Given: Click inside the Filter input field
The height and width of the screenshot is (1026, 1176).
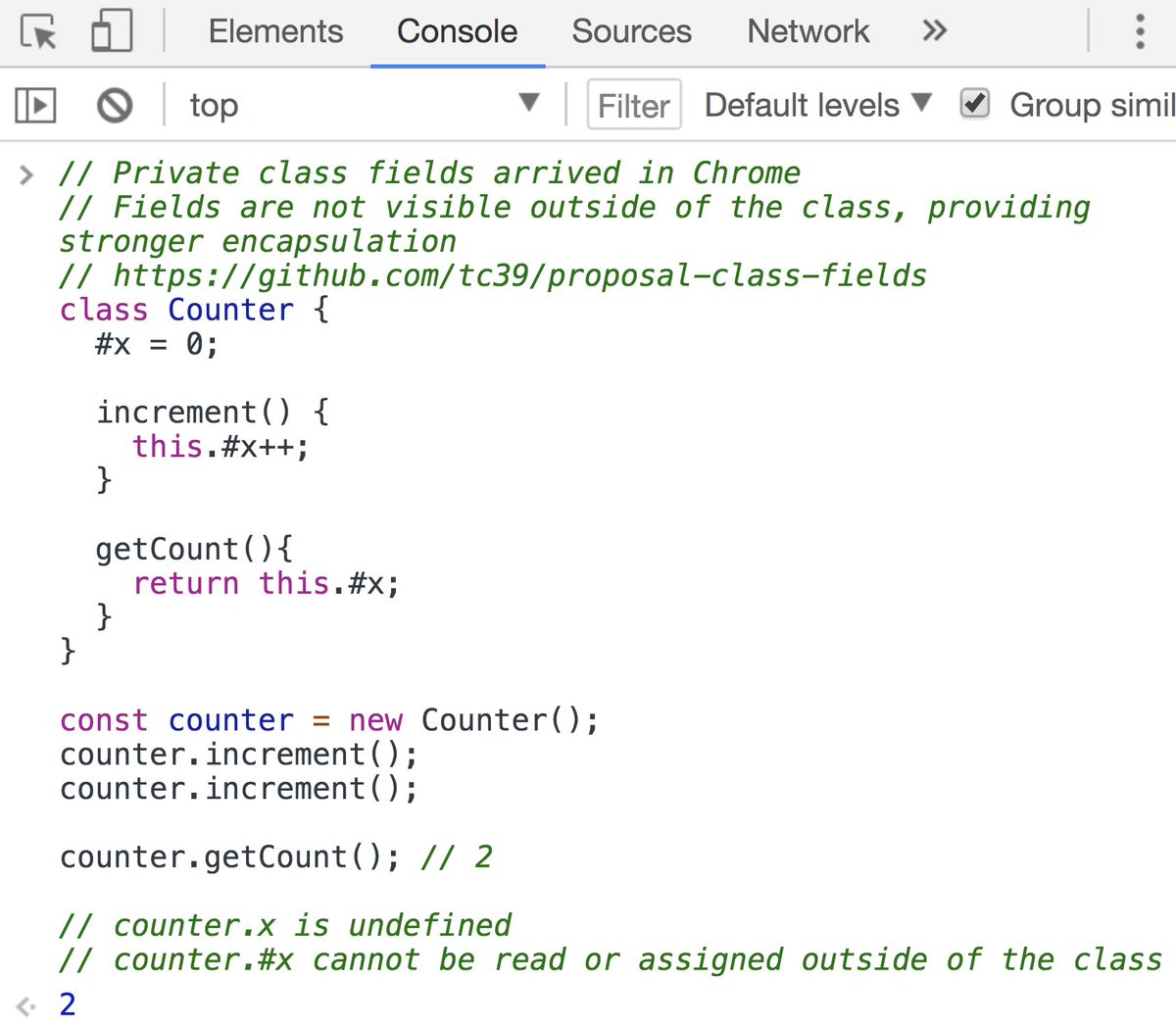Looking at the screenshot, I should 633,105.
